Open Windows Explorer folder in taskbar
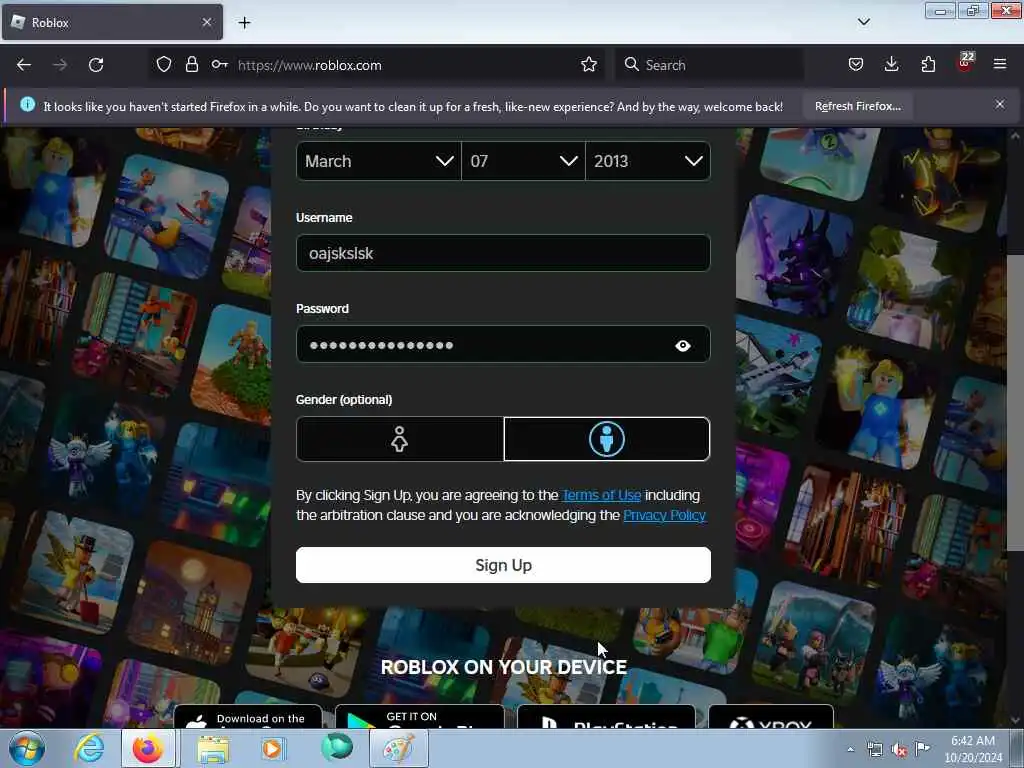The width and height of the screenshot is (1024, 768). pyautogui.click(x=213, y=749)
